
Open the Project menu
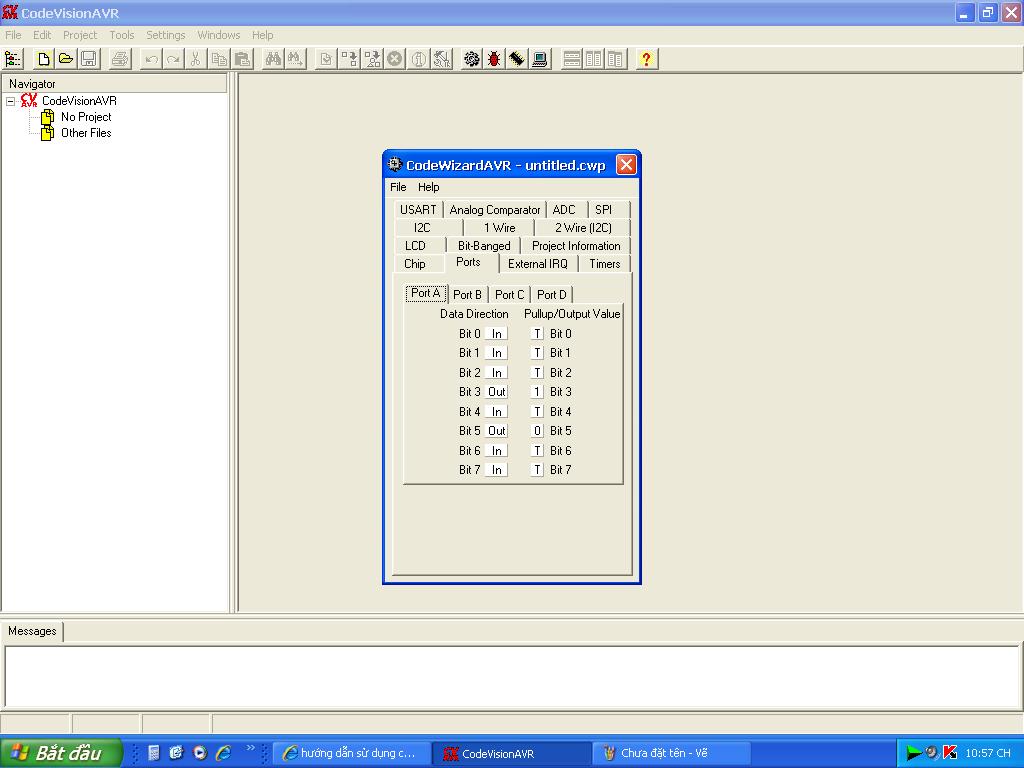tap(80, 35)
